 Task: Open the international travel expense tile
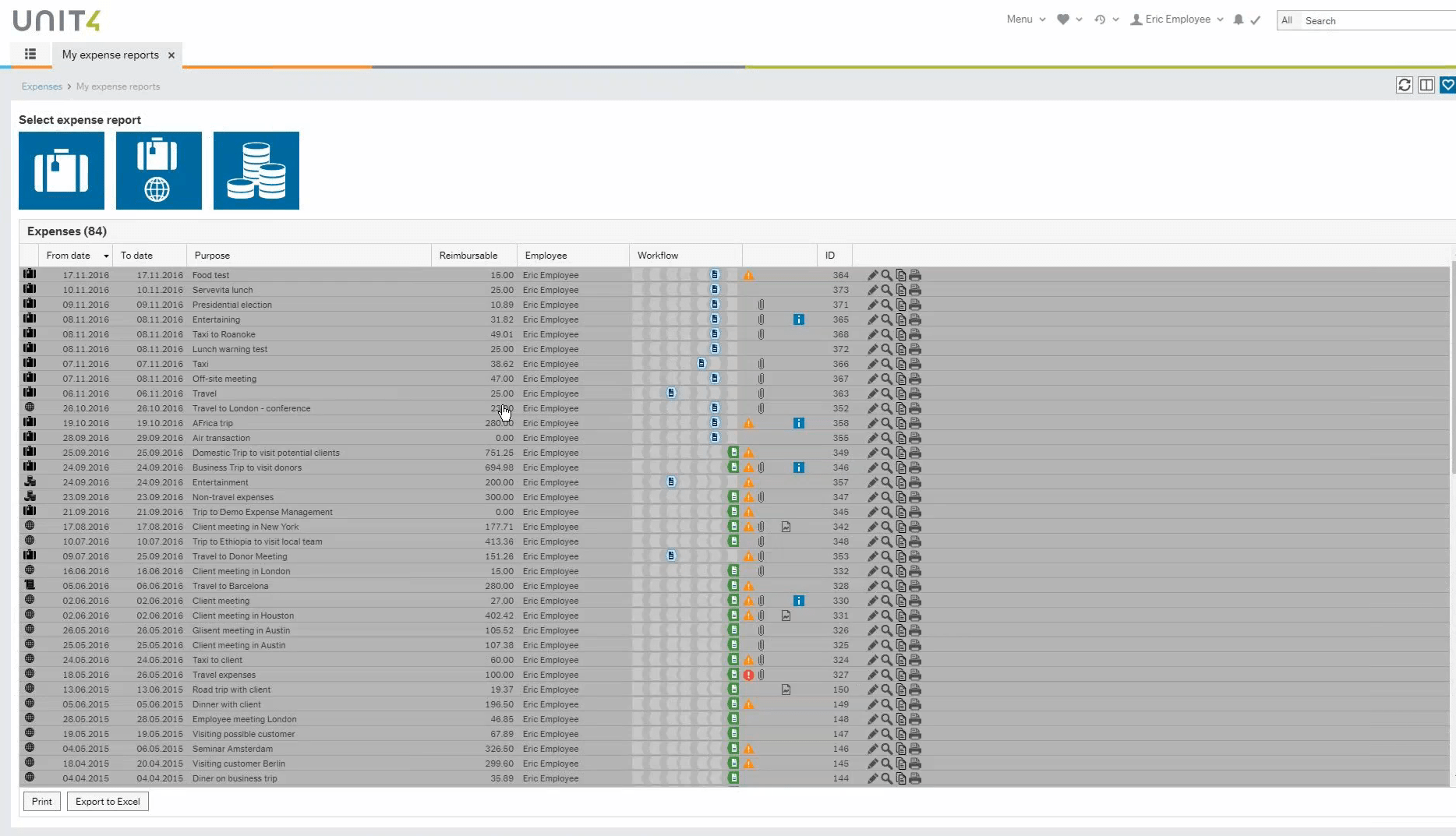click(159, 171)
